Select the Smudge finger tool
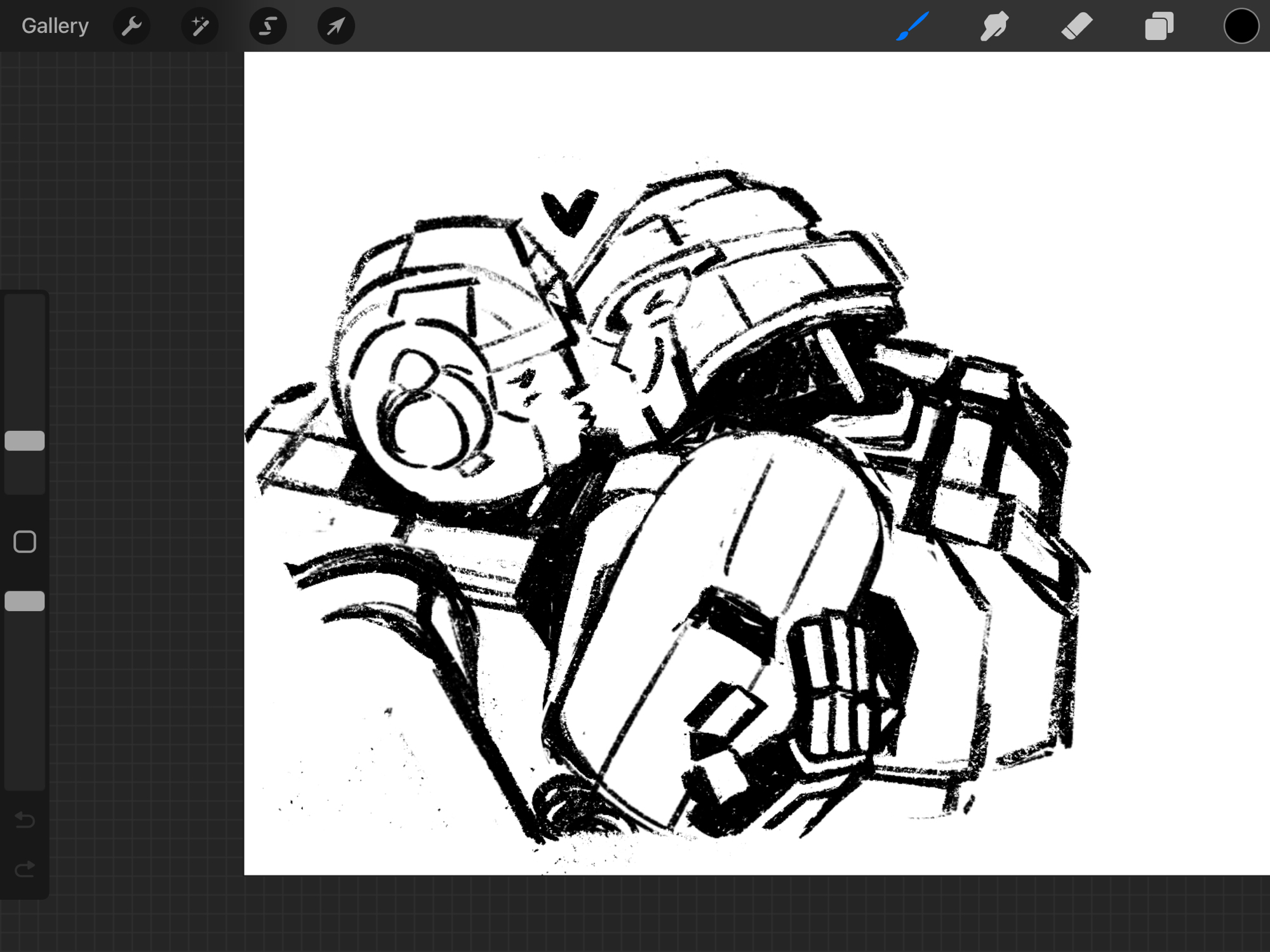1270x952 pixels. [x=994, y=26]
